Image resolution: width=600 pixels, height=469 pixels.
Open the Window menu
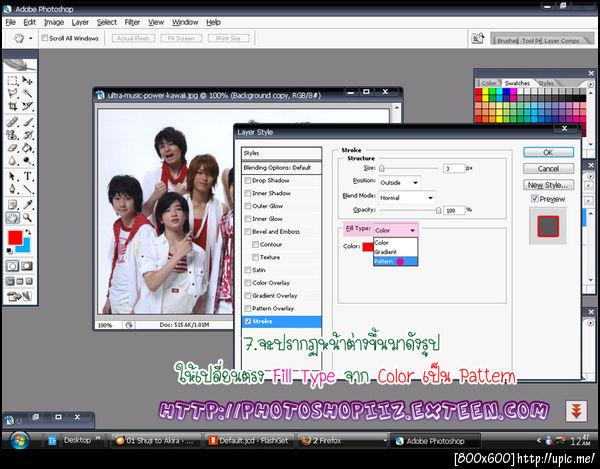click(185, 22)
